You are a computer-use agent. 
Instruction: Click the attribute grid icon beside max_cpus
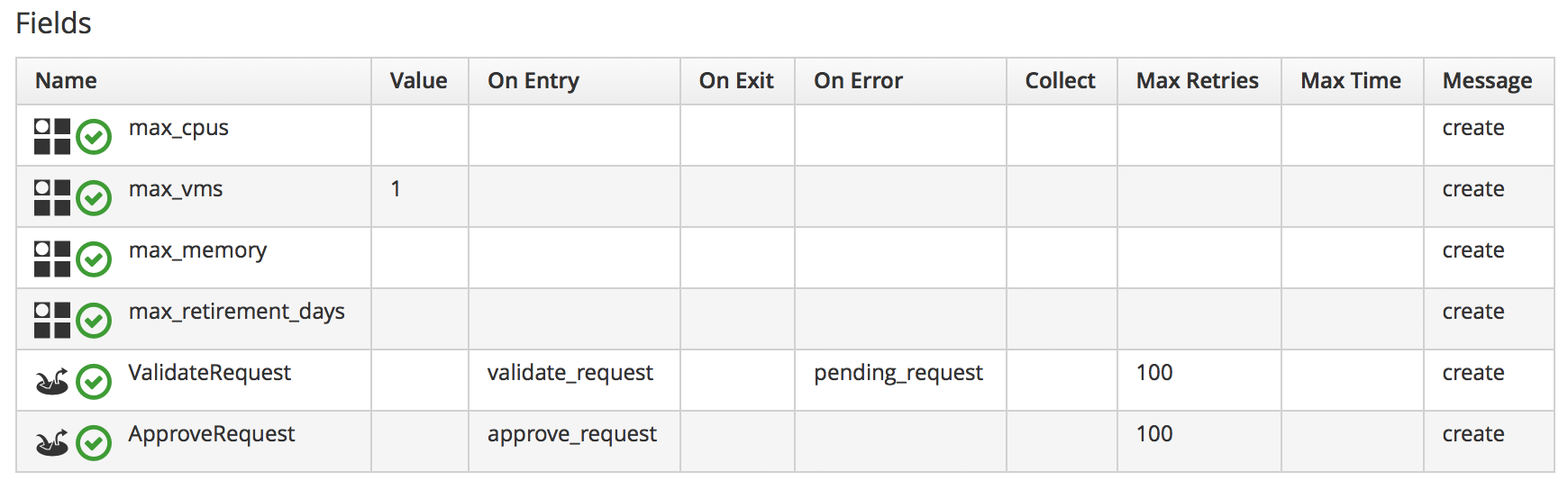point(52,137)
